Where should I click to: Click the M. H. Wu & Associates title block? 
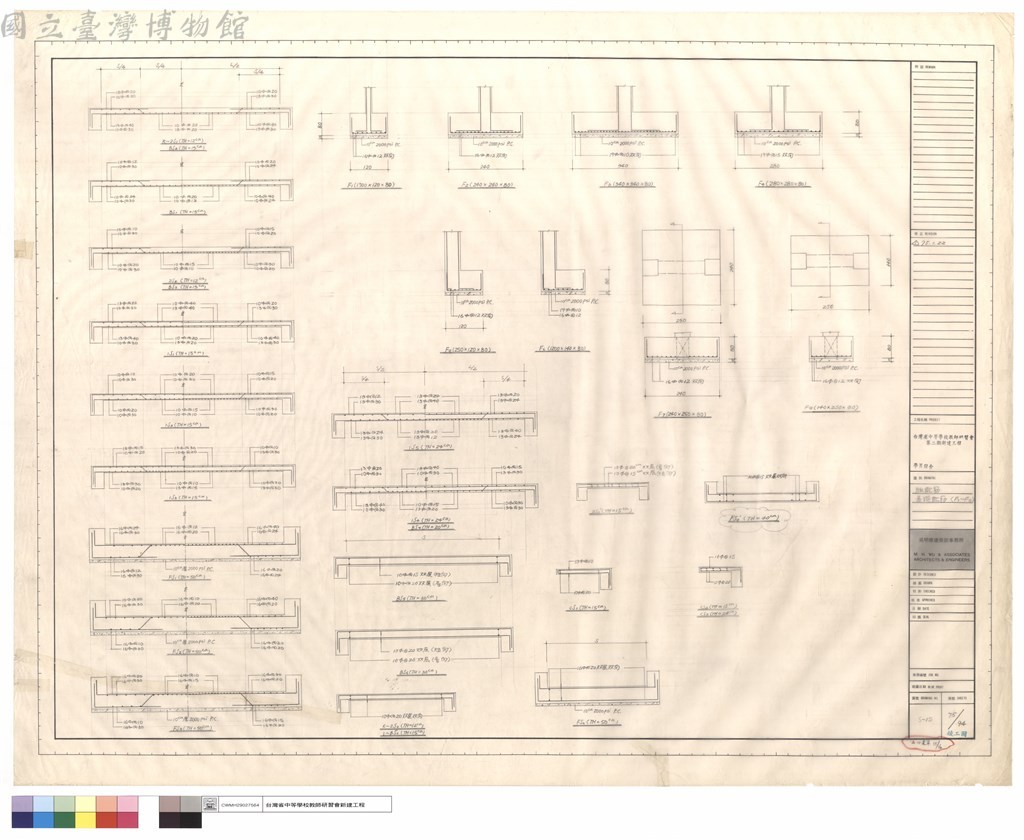(x=942, y=549)
